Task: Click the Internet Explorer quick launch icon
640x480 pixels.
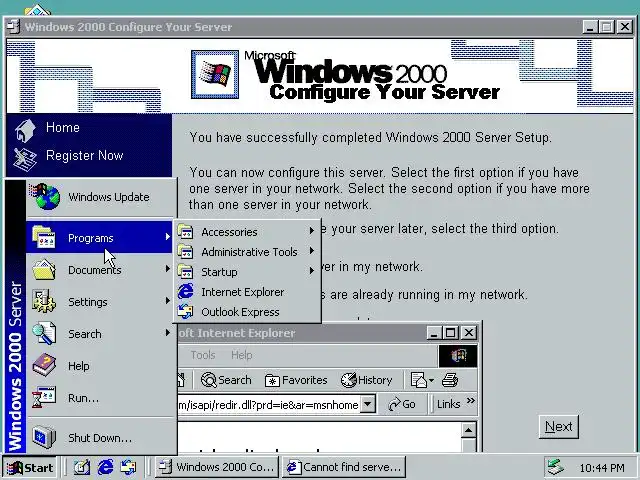Action: (105, 467)
